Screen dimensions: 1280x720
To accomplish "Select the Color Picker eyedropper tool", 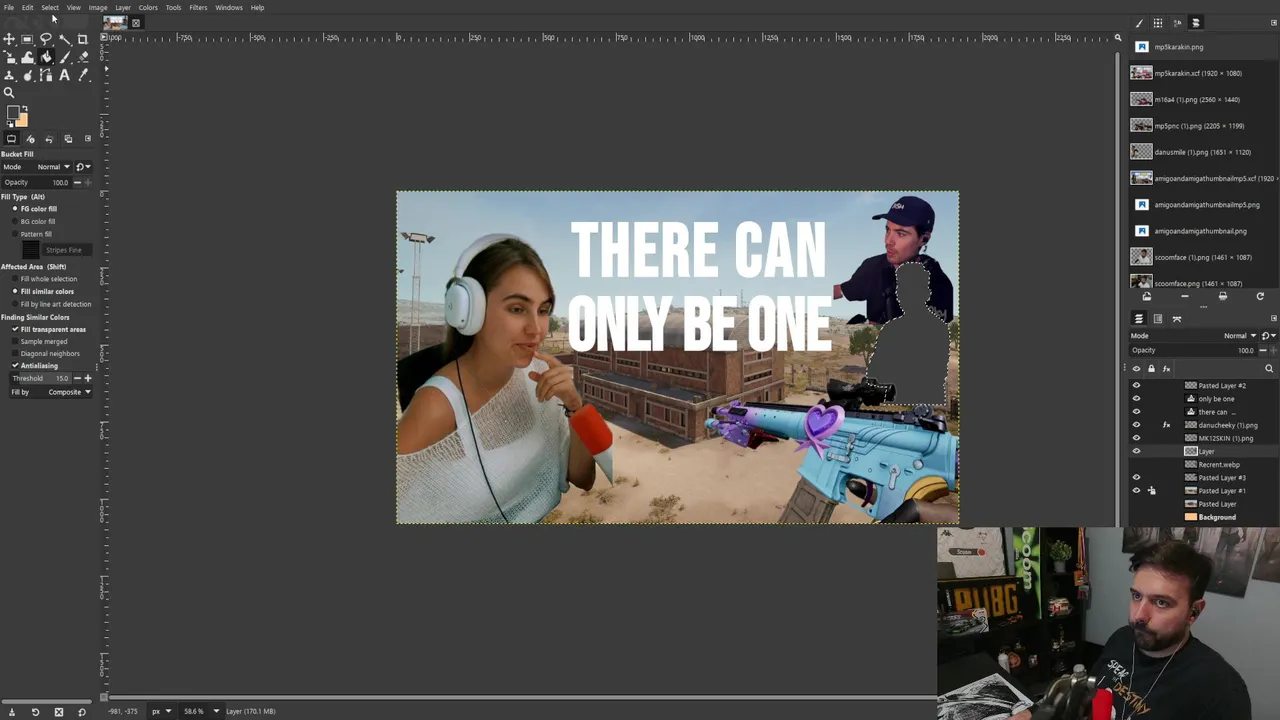I will [83, 76].
